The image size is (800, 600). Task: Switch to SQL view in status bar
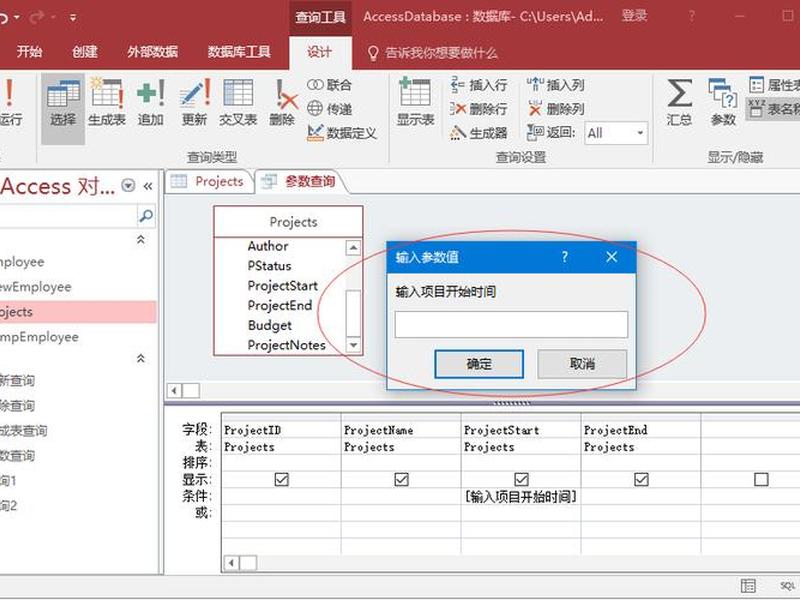(x=787, y=586)
